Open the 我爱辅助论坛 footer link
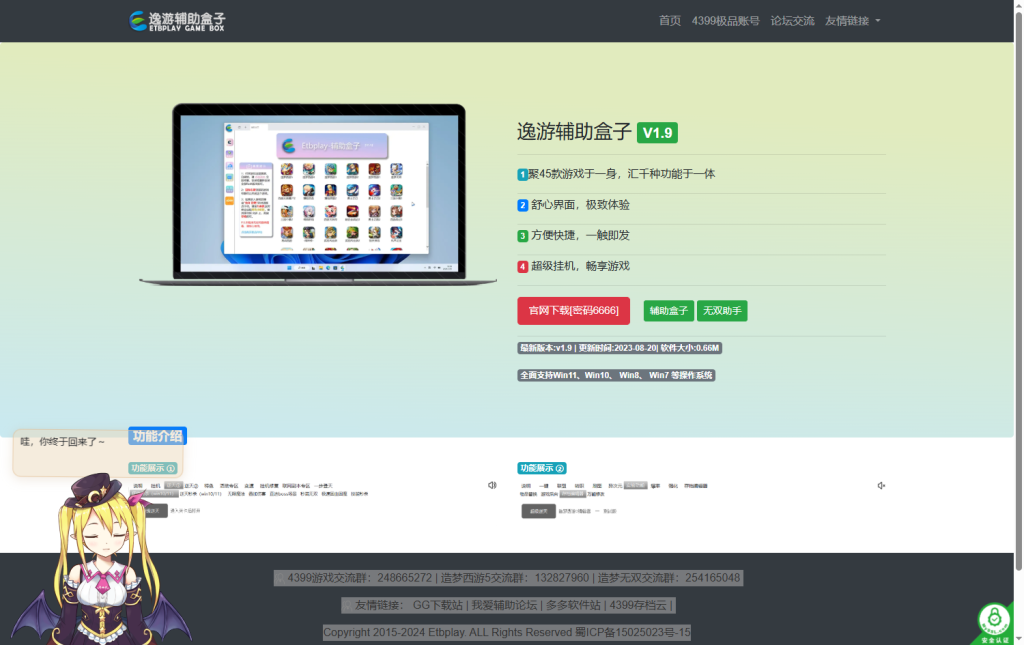This screenshot has height=645, width=1024. (x=505, y=605)
